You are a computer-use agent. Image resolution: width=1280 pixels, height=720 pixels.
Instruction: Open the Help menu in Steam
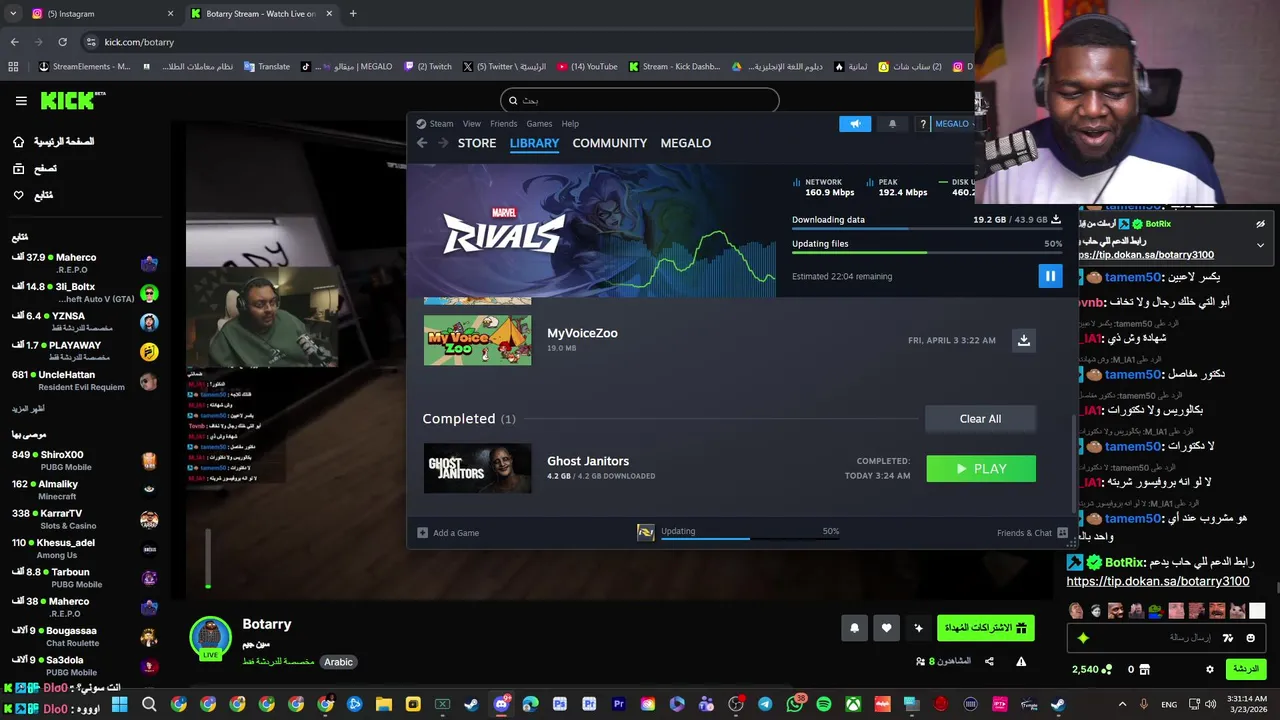coord(570,124)
